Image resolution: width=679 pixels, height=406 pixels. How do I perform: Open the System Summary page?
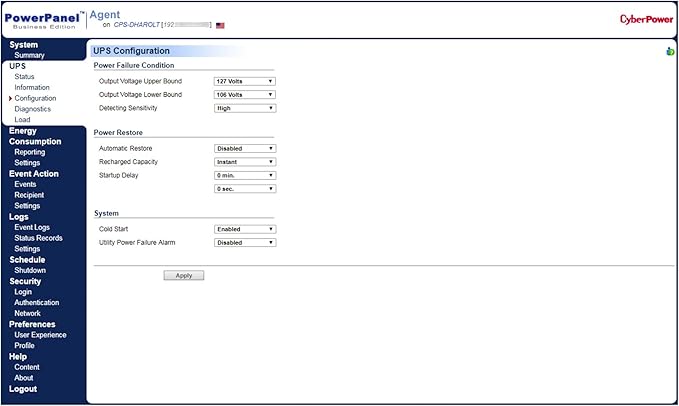point(29,55)
